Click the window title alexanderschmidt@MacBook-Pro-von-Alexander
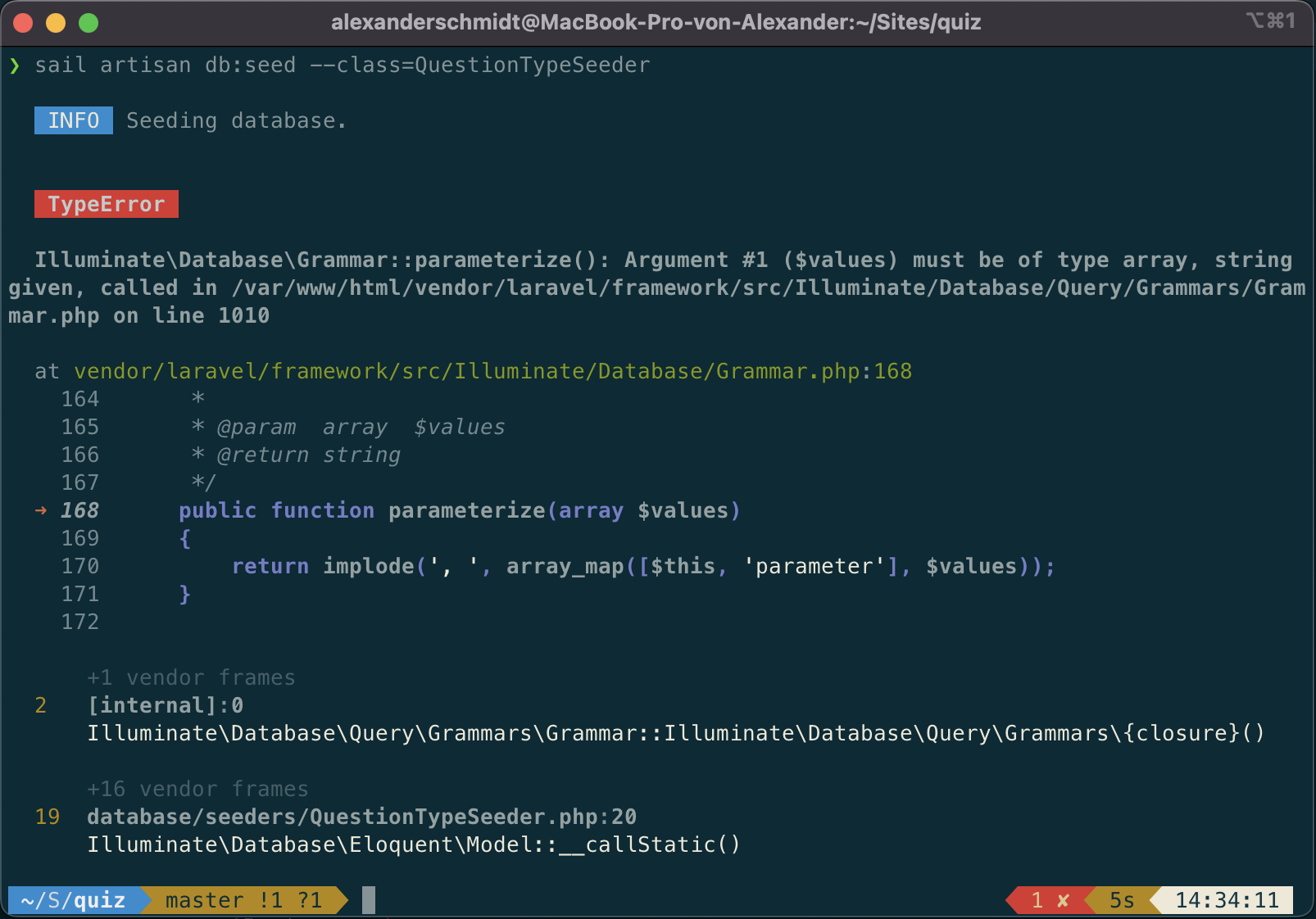The height and width of the screenshot is (919, 1316). [656, 22]
